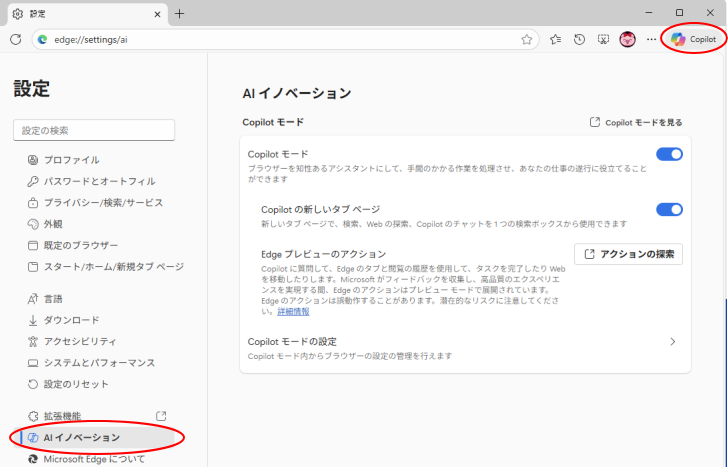Open 外観 settings

click(x=45, y=224)
